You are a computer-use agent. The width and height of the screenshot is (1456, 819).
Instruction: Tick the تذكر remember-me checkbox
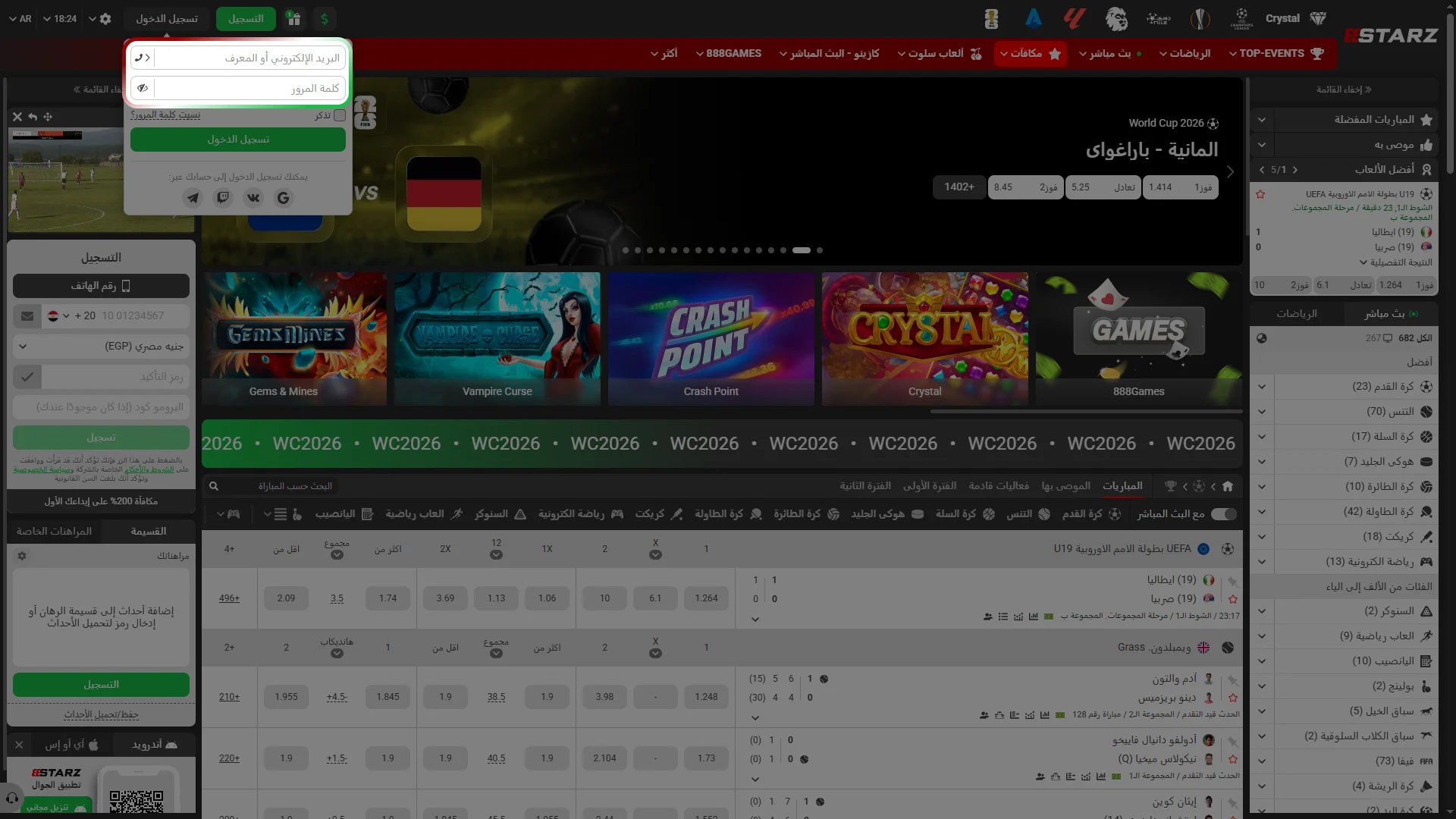[340, 115]
